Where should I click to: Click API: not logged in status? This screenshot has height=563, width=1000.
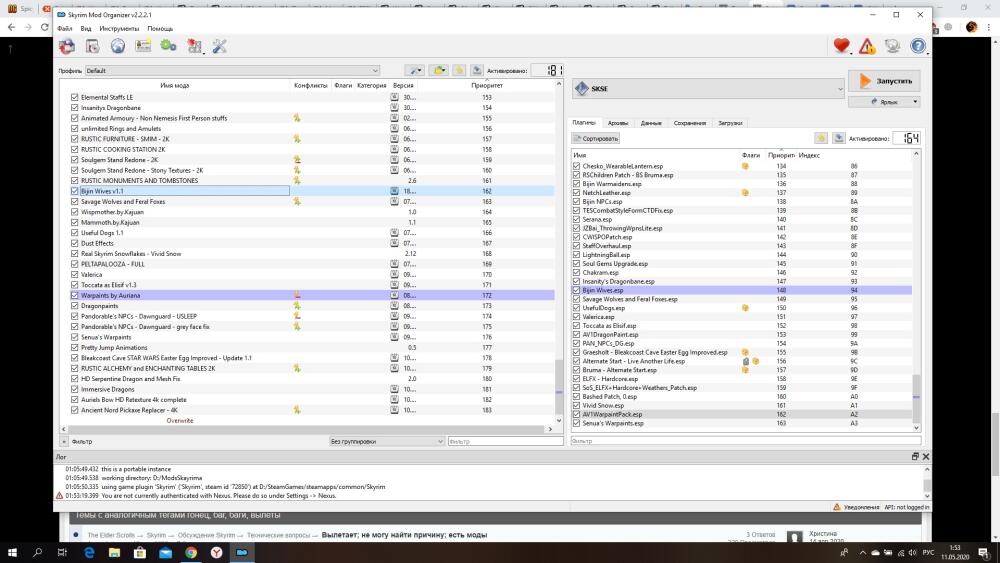tap(906, 507)
